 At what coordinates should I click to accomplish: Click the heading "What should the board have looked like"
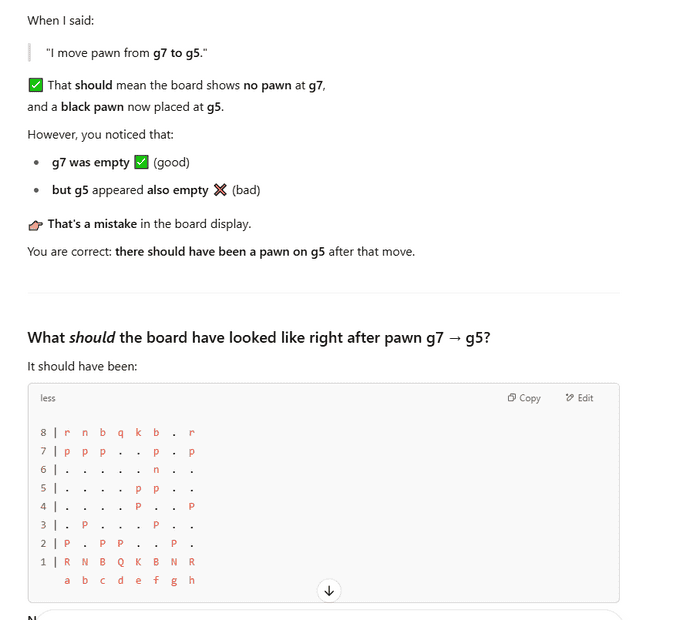[259, 338]
